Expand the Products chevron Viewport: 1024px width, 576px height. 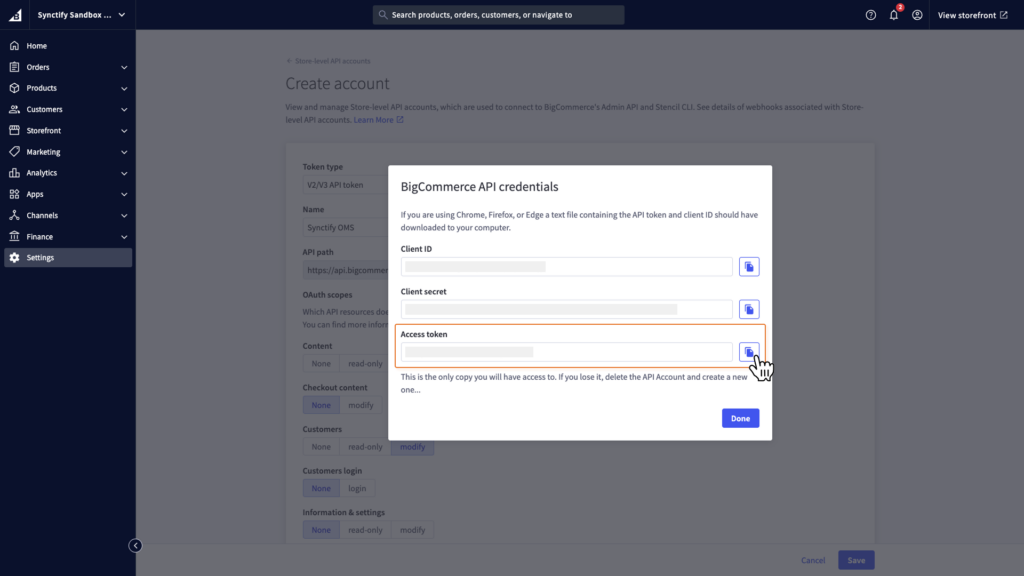124,88
